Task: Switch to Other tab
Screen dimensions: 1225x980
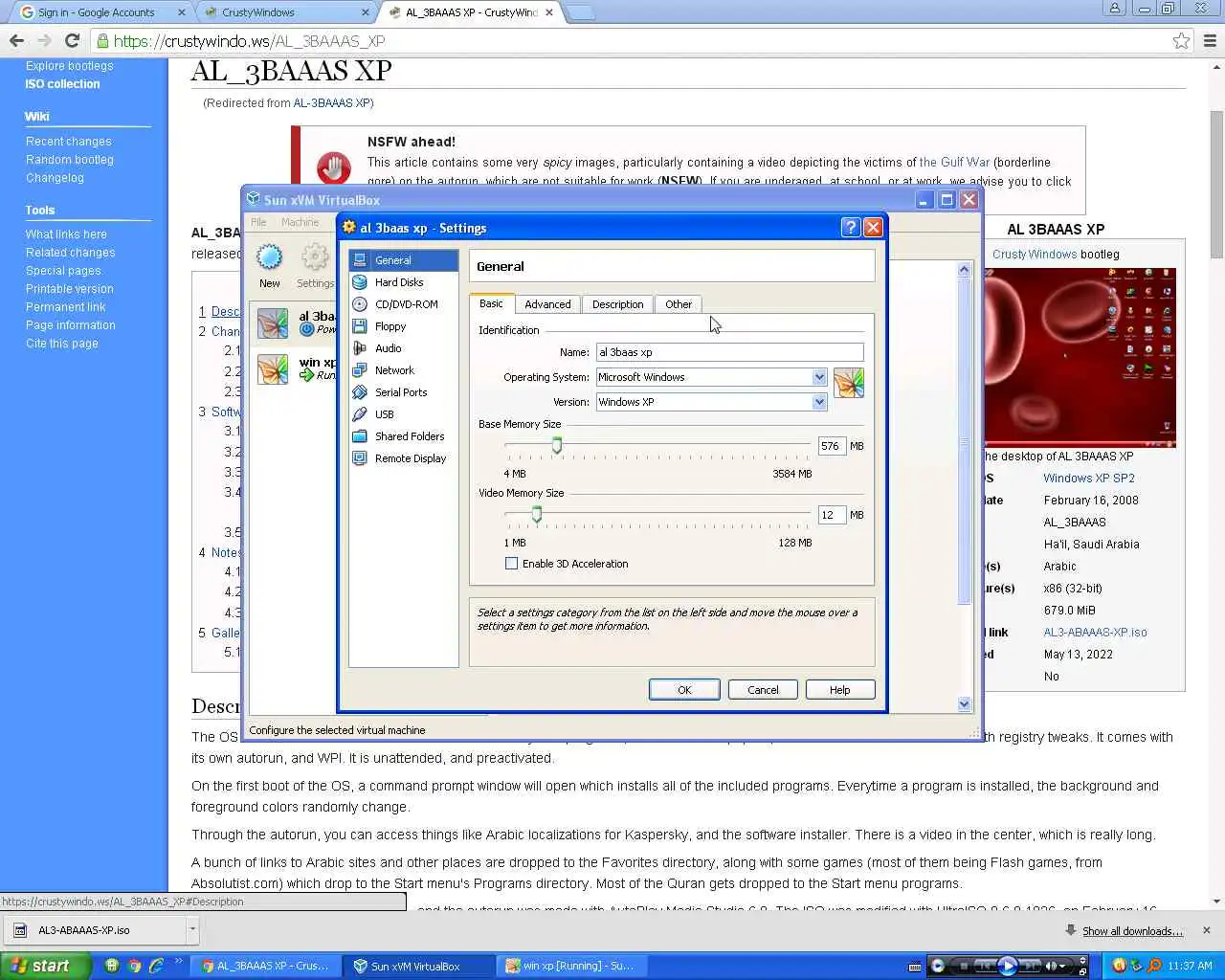Action: [679, 304]
